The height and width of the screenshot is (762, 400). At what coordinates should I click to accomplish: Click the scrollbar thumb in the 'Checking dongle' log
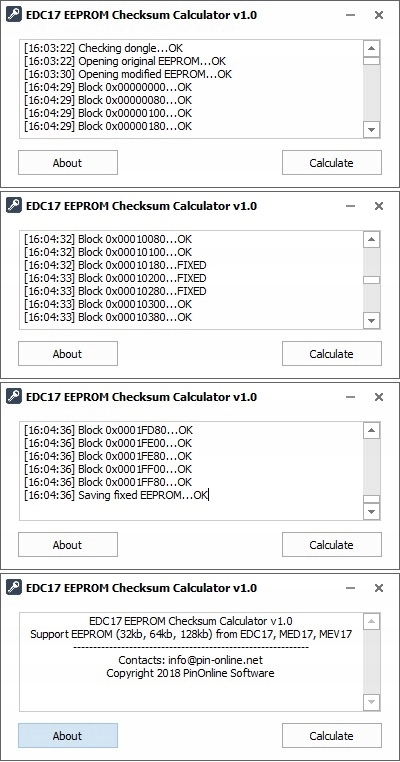(x=371, y=61)
